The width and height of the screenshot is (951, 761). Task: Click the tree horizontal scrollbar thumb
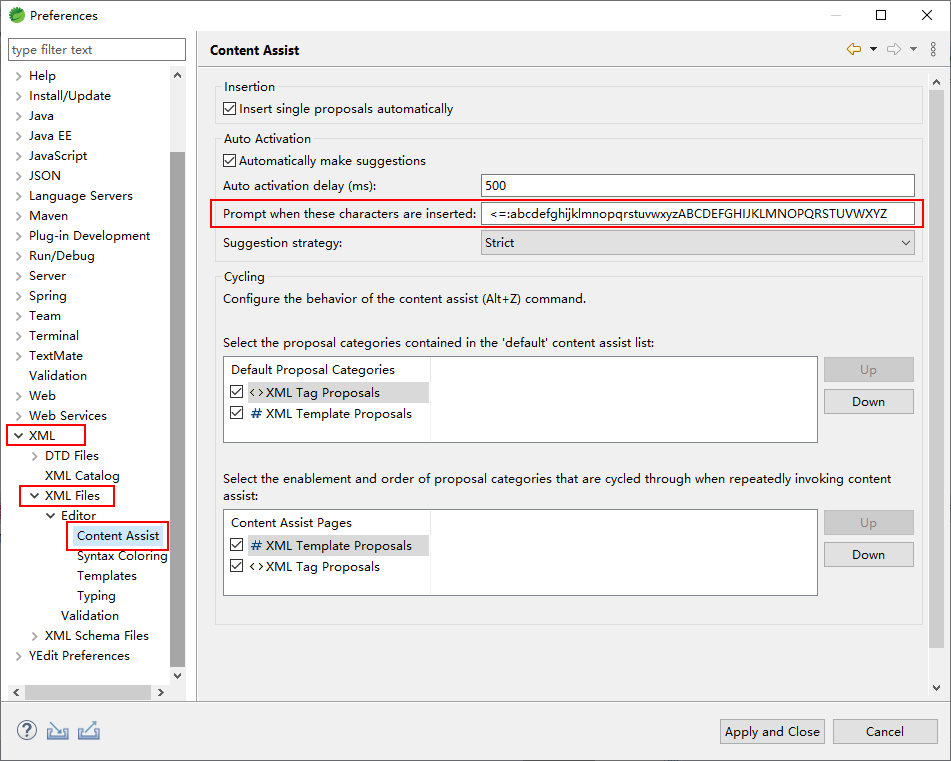[x=88, y=692]
